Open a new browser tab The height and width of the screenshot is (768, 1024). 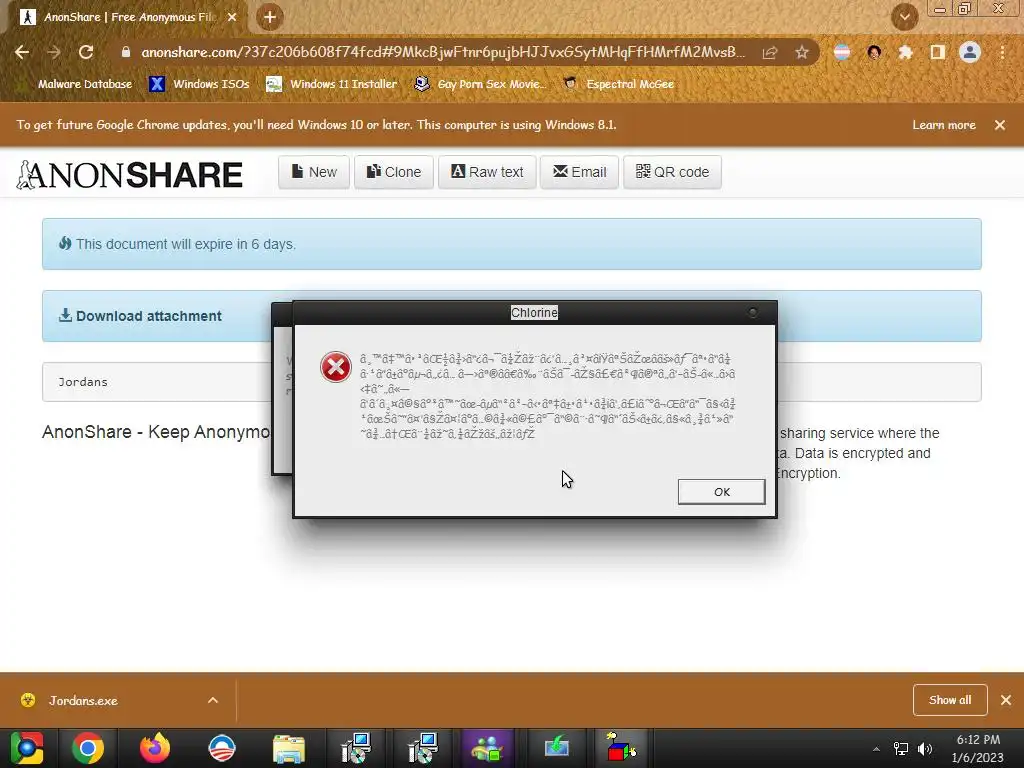pos(270,17)
